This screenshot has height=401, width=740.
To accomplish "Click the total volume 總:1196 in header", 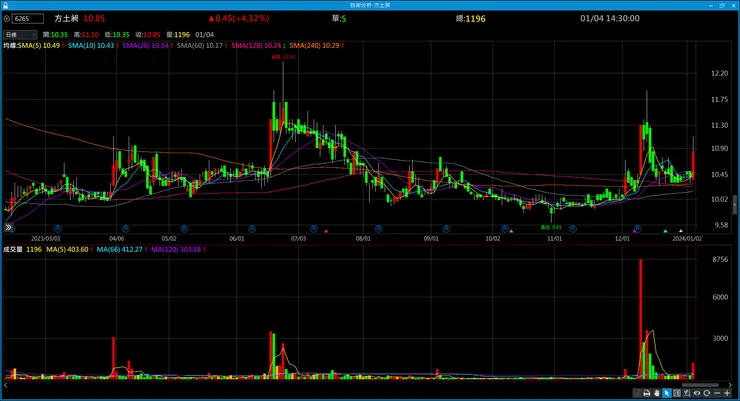I will pos(471,18).
